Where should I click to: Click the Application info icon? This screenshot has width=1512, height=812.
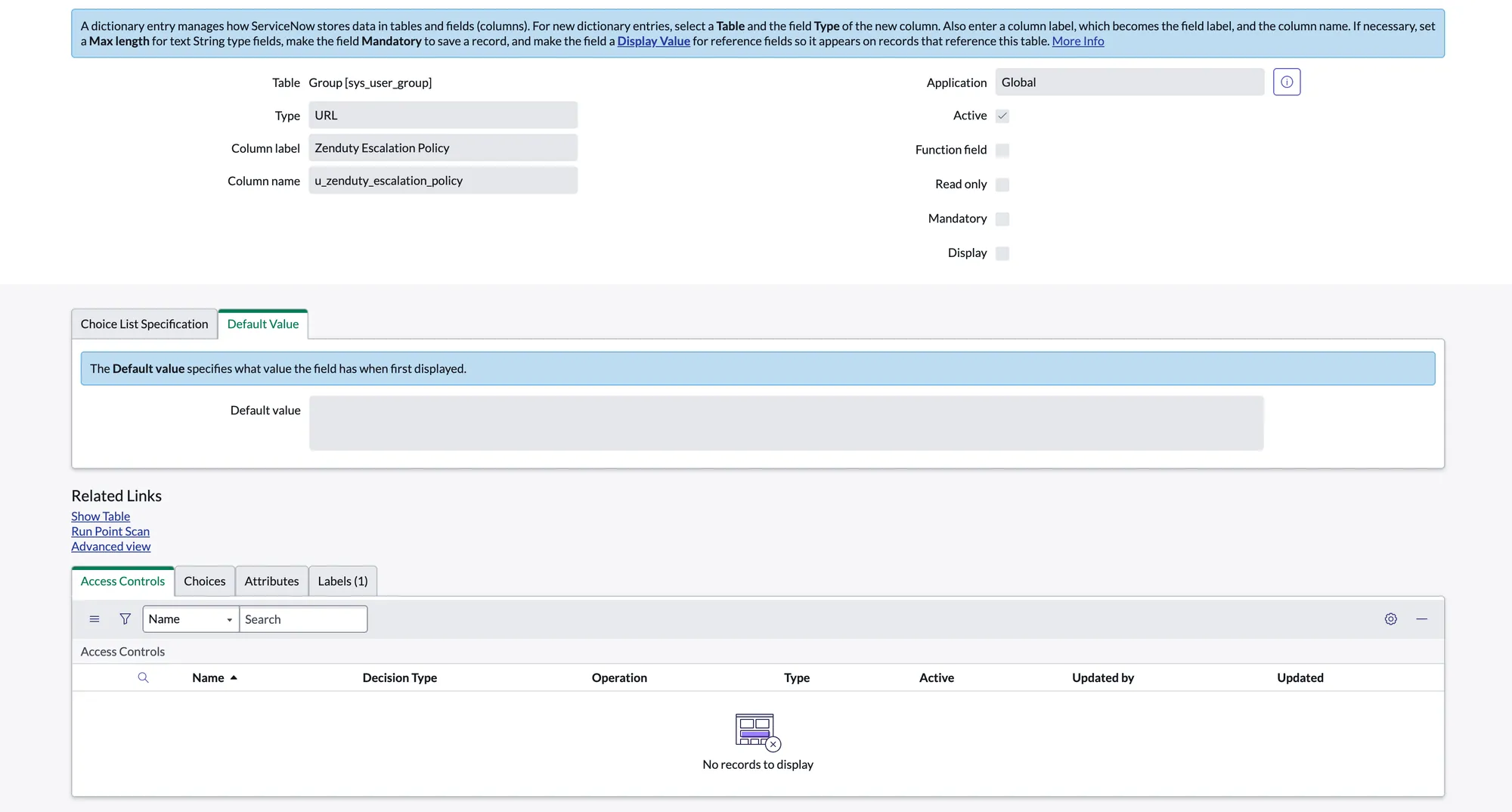pos(1287,82)
